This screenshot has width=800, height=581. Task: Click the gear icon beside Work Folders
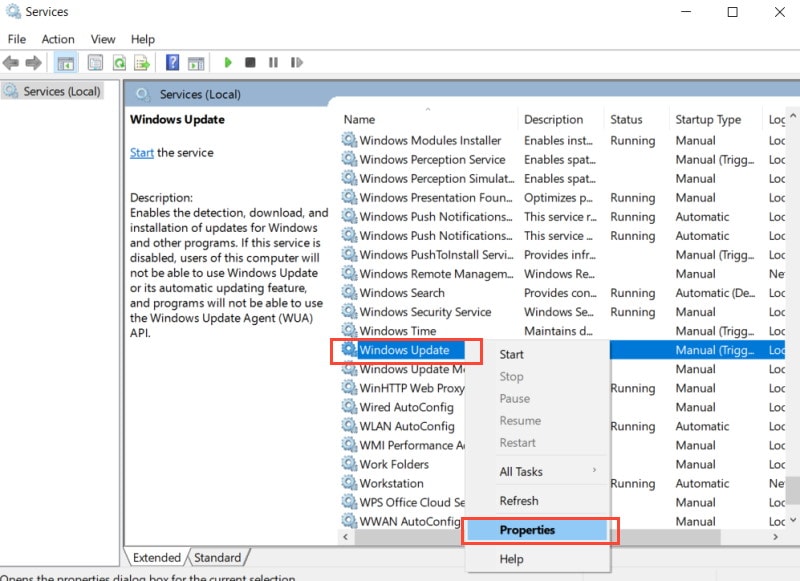(x=349, y=463)
